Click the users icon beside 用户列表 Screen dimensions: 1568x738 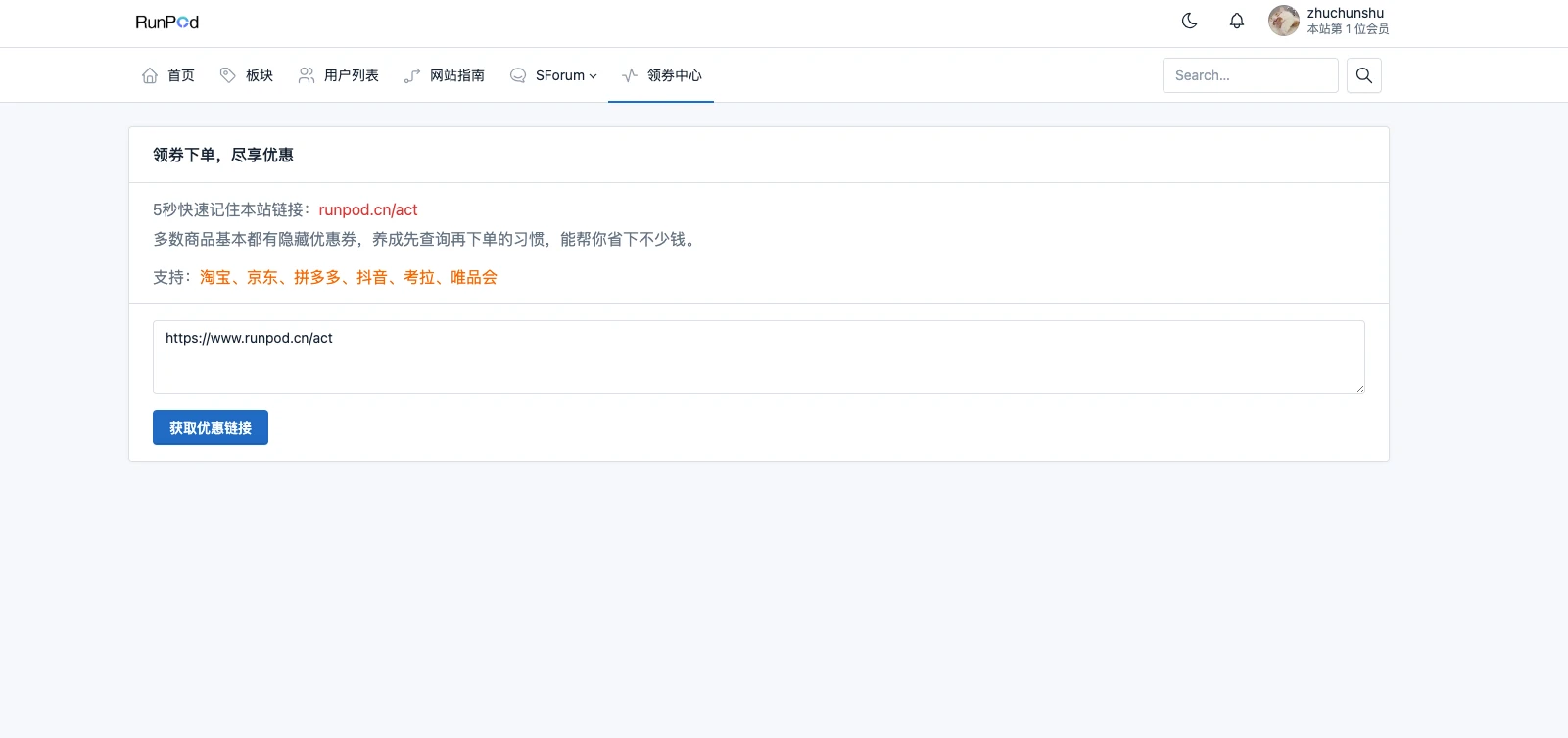coord(307,75)
